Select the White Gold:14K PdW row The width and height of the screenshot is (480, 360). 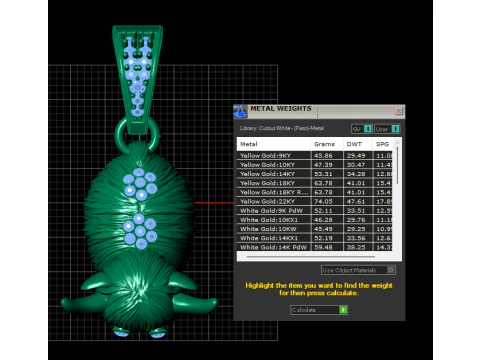[x=315, y=247]
